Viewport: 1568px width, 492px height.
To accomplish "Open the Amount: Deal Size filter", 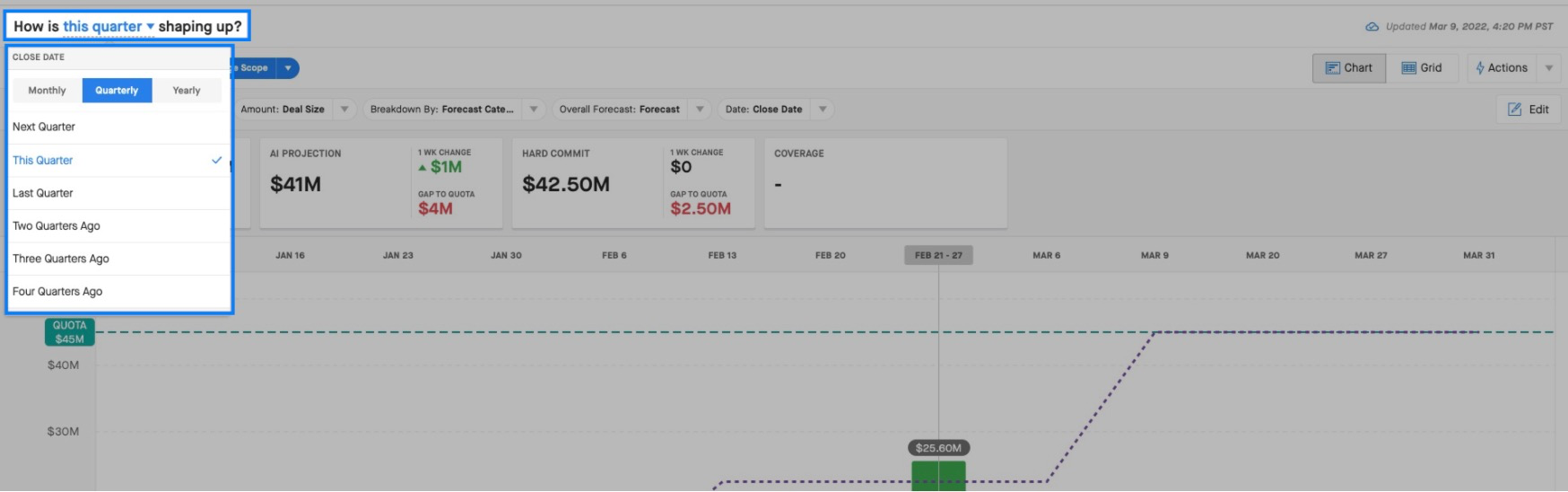I will [295, 110].
